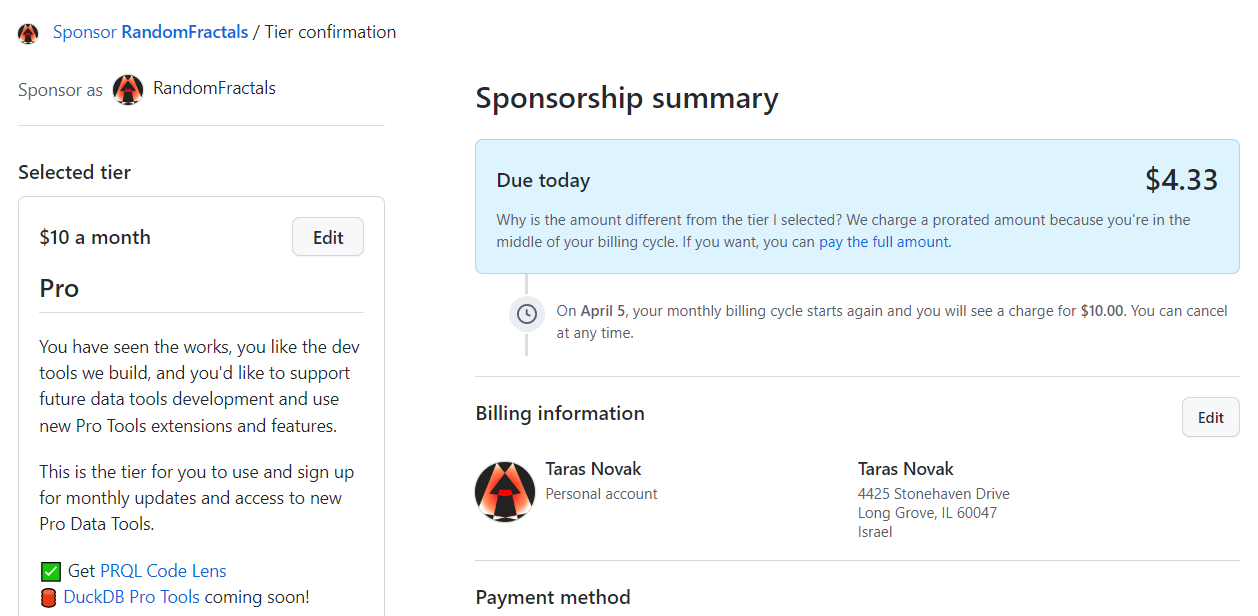Click the green checkmark before PRQL Code Lens
Viewport: 1258px width, 616px height.
(x=51, y=572)
